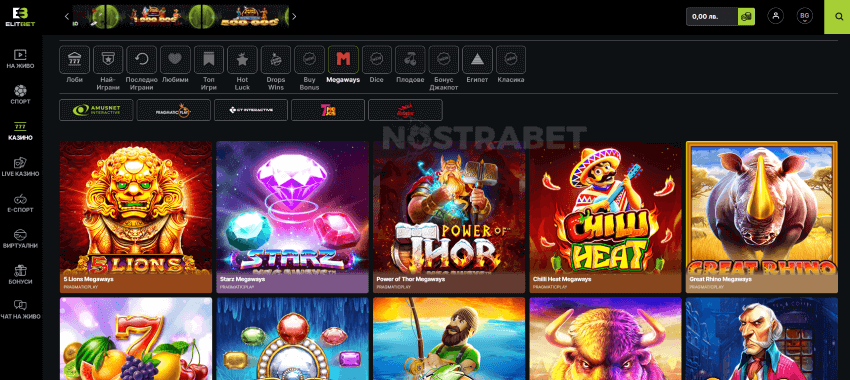Select the Megaways category icon
The width and height of the screenshot is (850, 380).
pos(343,60)
